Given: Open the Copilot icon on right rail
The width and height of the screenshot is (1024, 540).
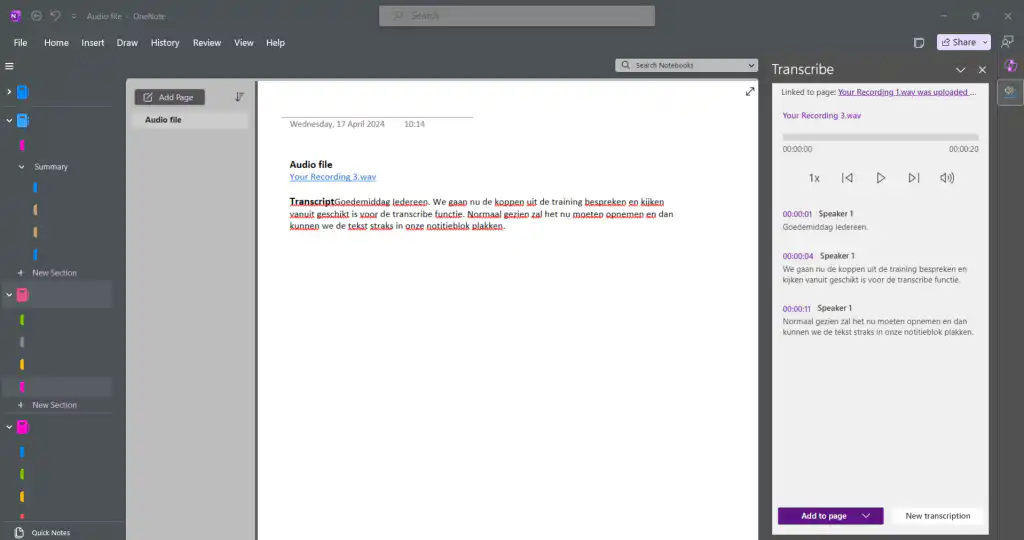Looking at the screenshot, I should (1010, 66).
